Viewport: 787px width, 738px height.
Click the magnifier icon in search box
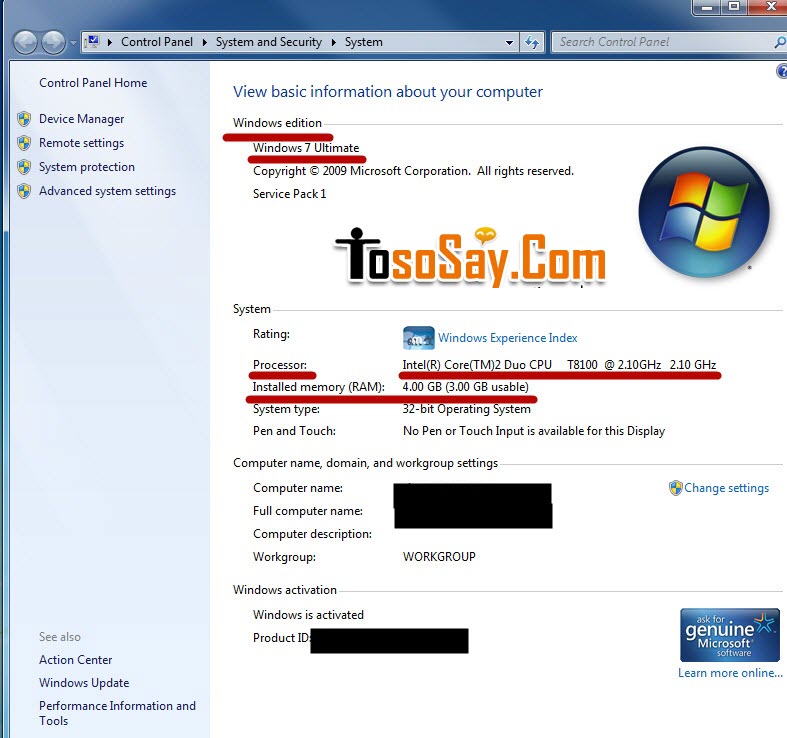(779, 42)
